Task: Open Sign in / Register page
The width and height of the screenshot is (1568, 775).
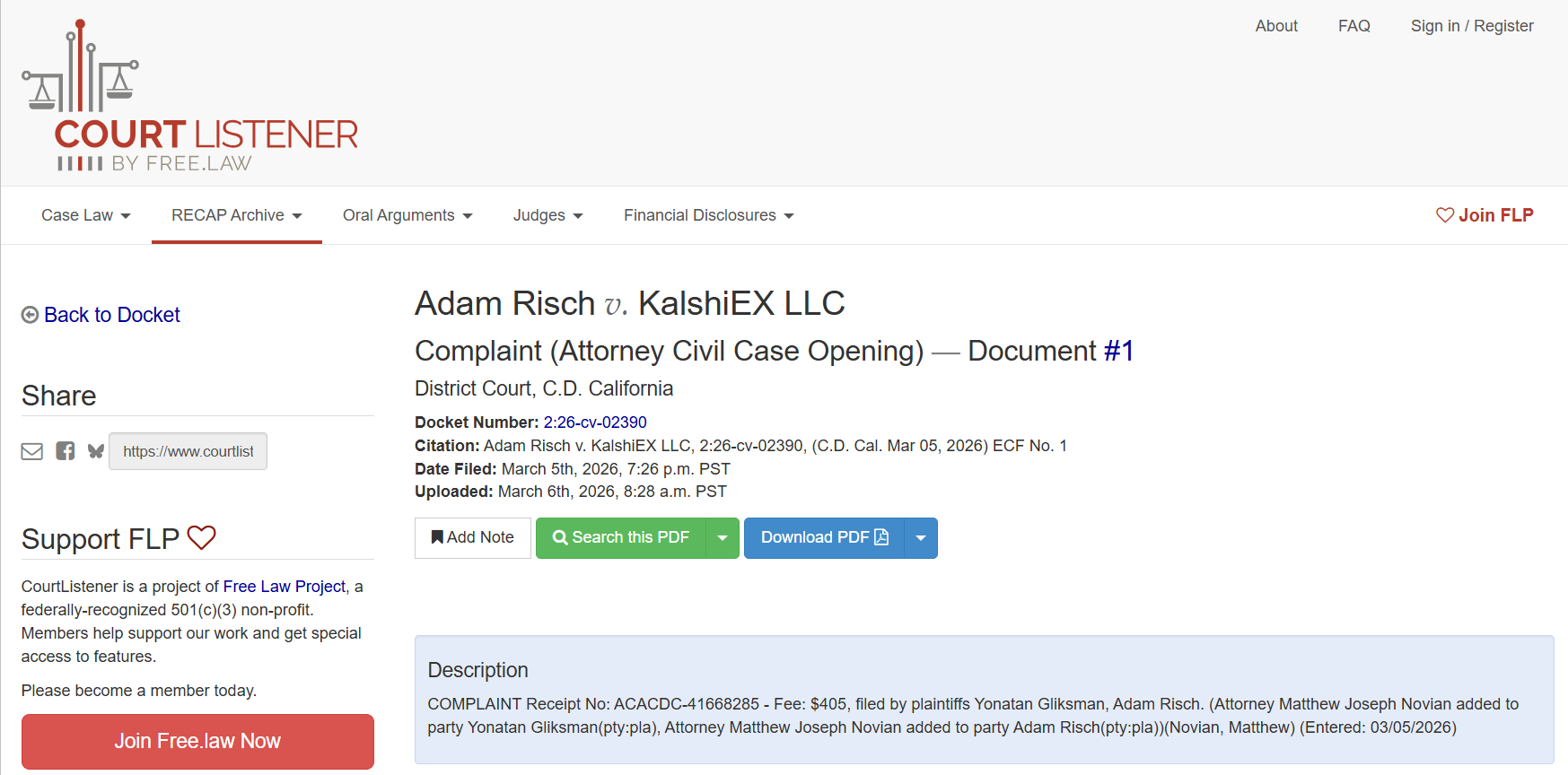Action: [x=1472, y=26]
